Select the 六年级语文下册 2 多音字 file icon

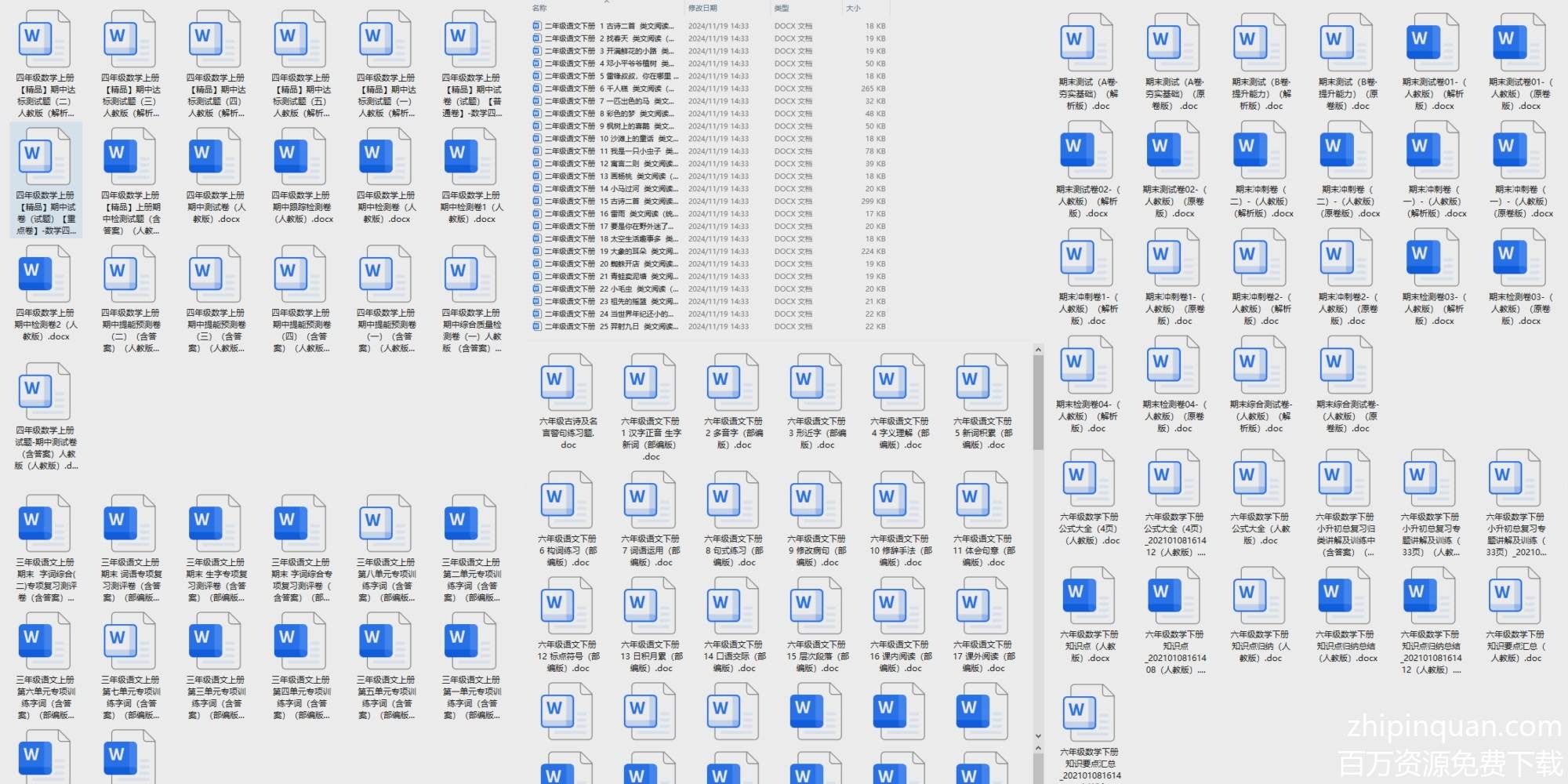coord(734,383)
